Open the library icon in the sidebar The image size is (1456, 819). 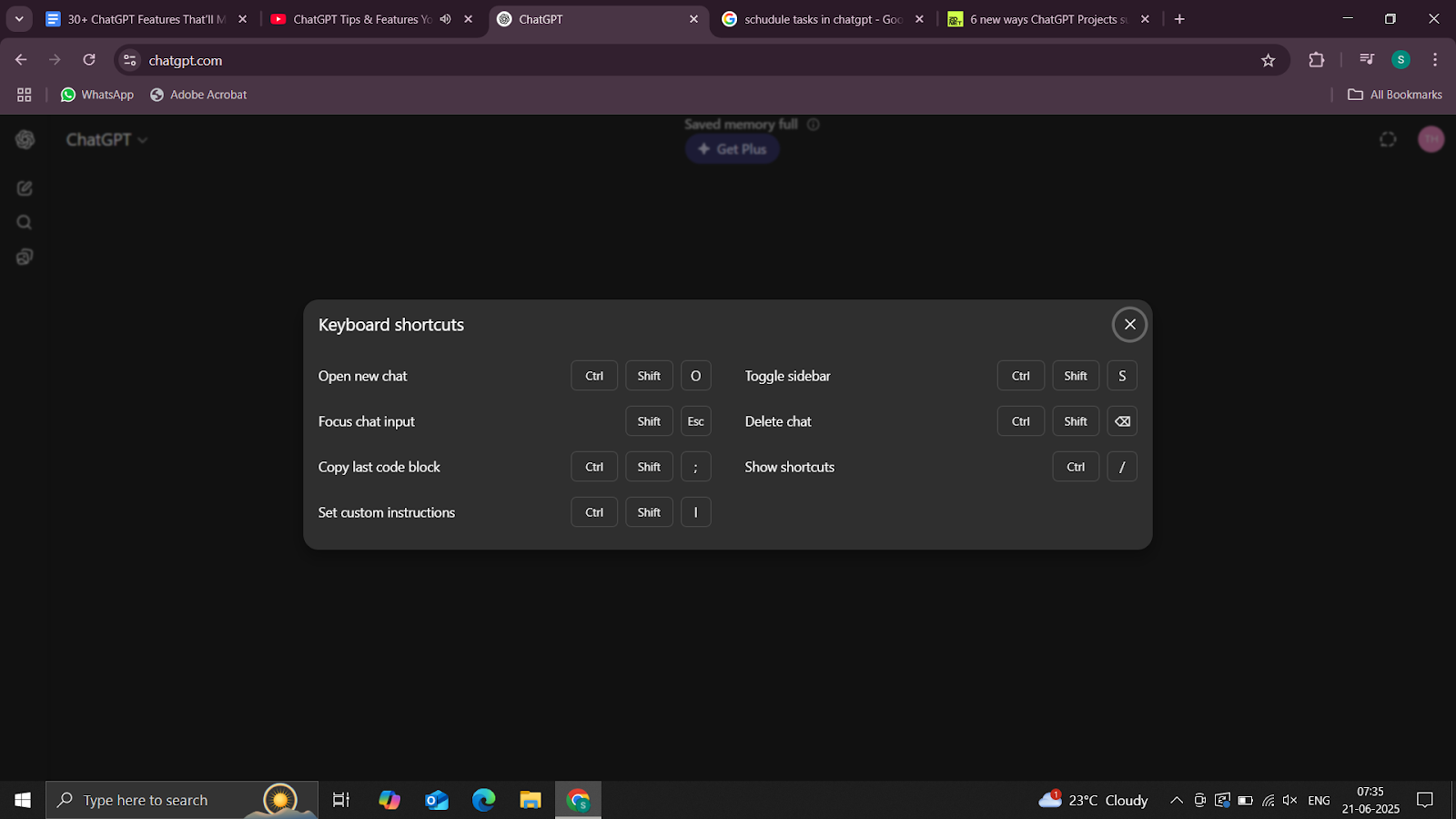tap(25, 258)
